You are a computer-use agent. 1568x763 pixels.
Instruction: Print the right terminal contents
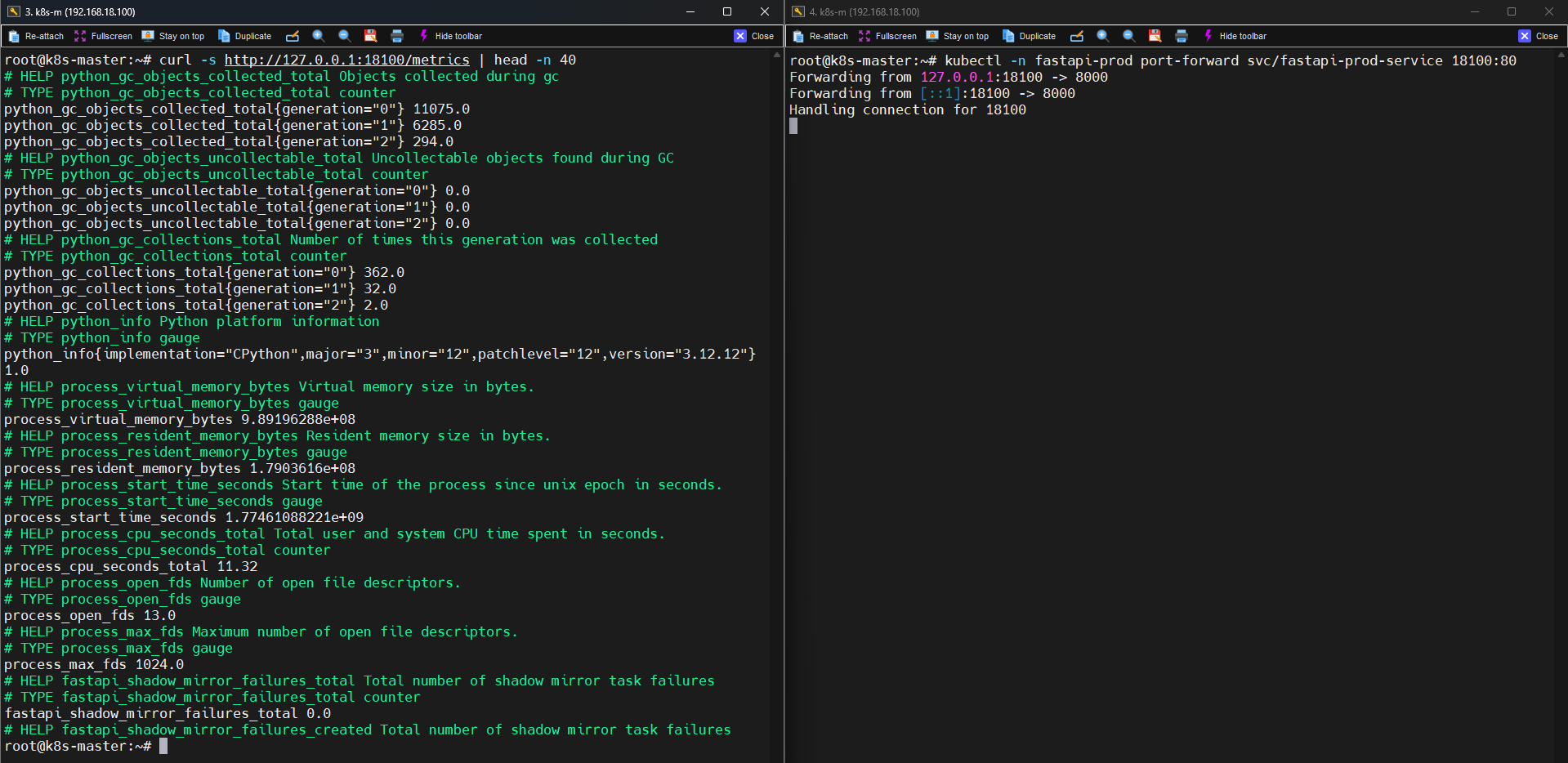tap(1182, 36)
